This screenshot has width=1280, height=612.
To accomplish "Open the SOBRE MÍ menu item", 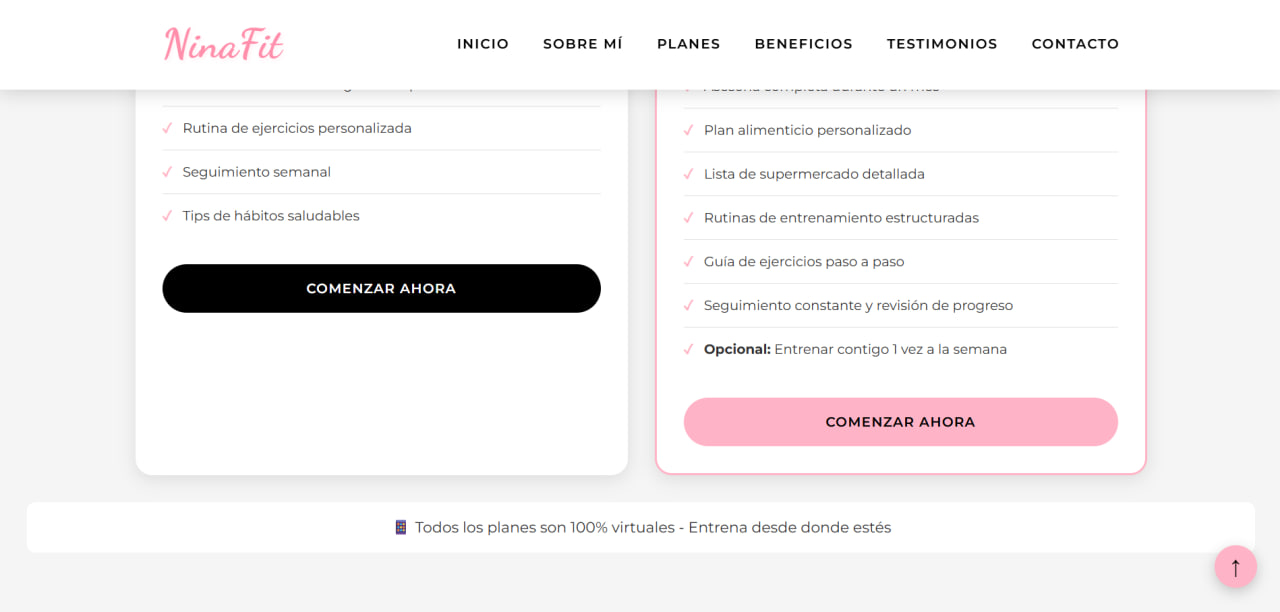I will (x=583, y=43).
